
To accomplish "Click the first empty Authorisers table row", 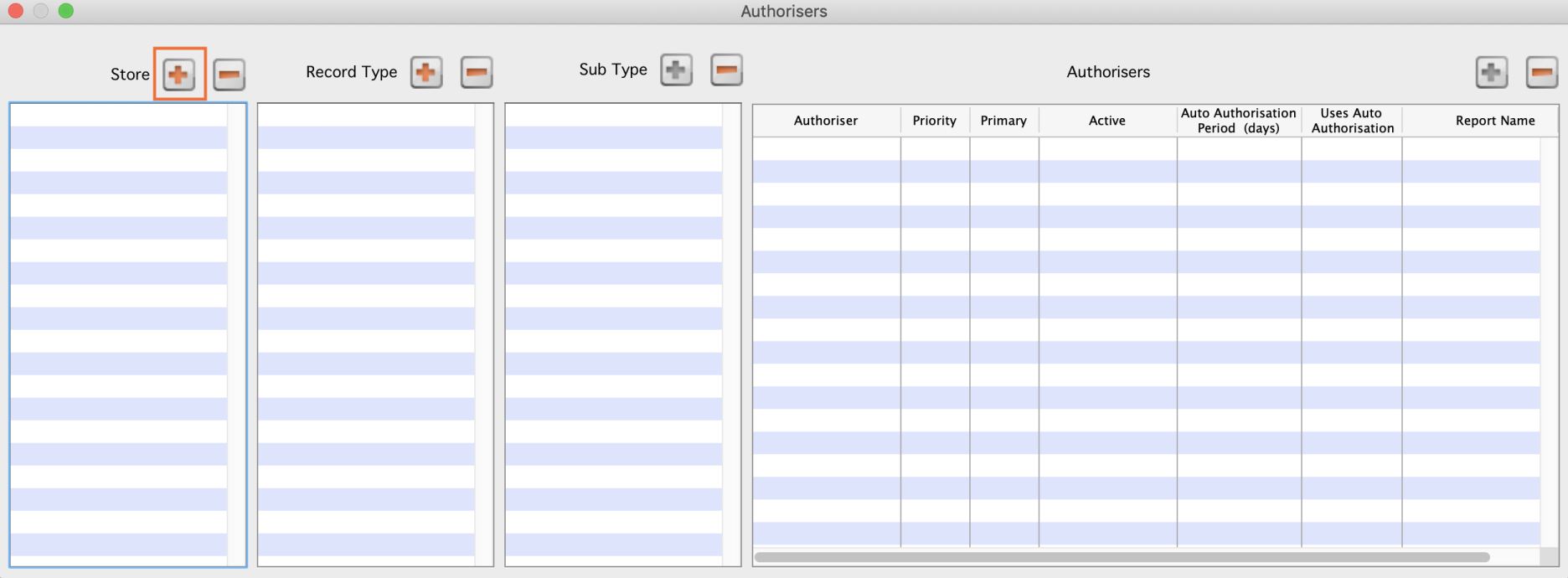I will (x=1146, y=148).
